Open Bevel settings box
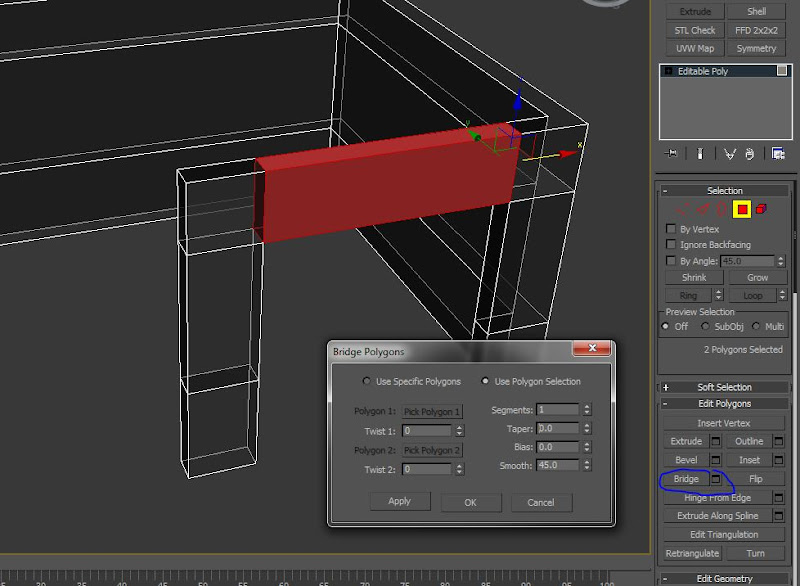This screenshot has height=586, width=800. pos(716,460)
